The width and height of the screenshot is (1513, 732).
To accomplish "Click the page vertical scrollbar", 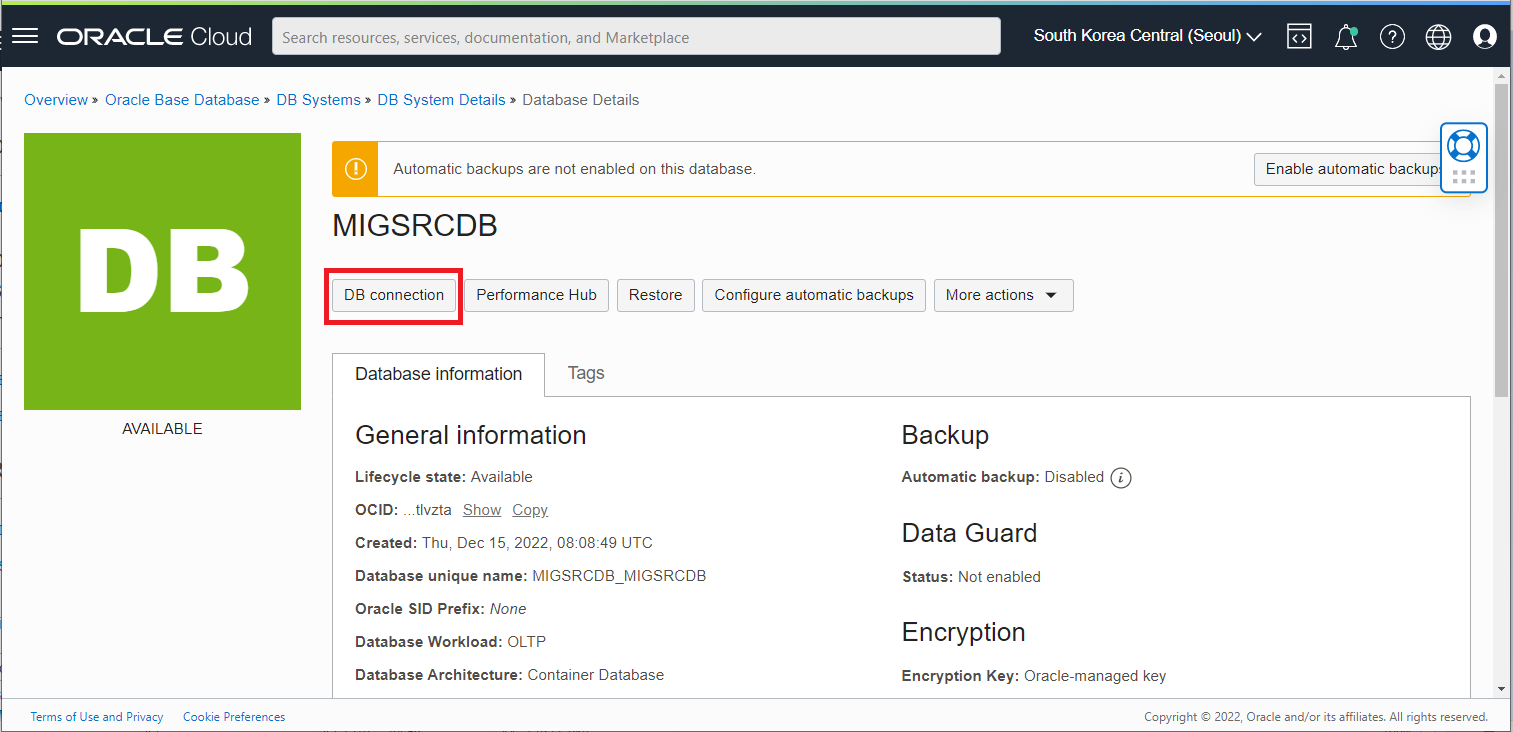I will pyautogui.click(x=1501, y=239).
